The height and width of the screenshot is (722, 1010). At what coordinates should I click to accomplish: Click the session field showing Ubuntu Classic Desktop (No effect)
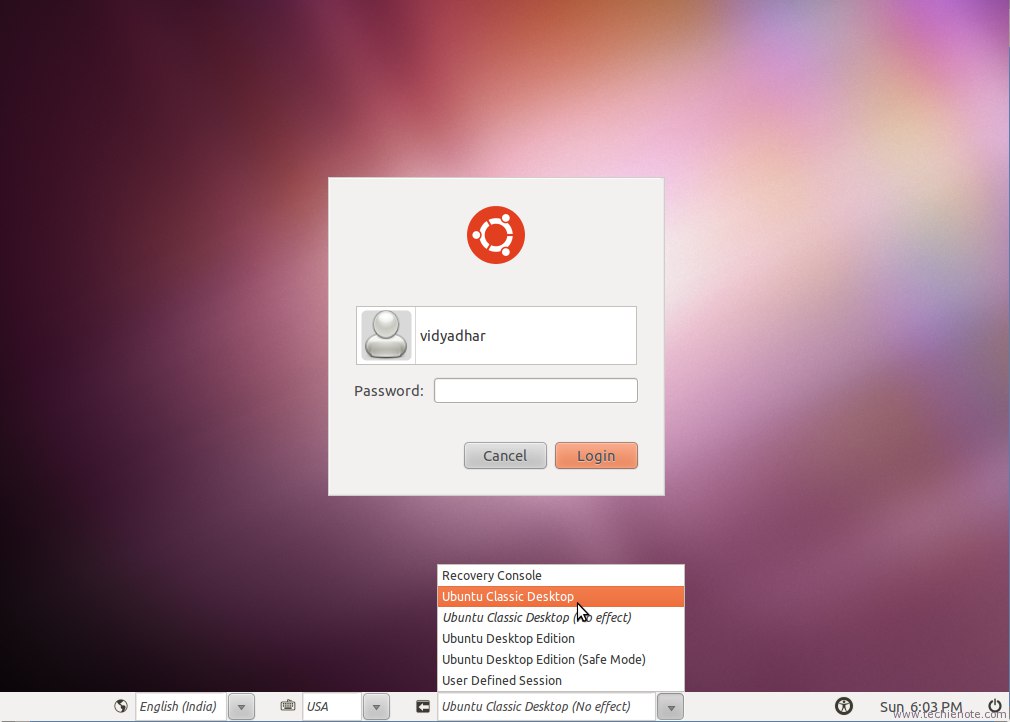pos(547,707)
